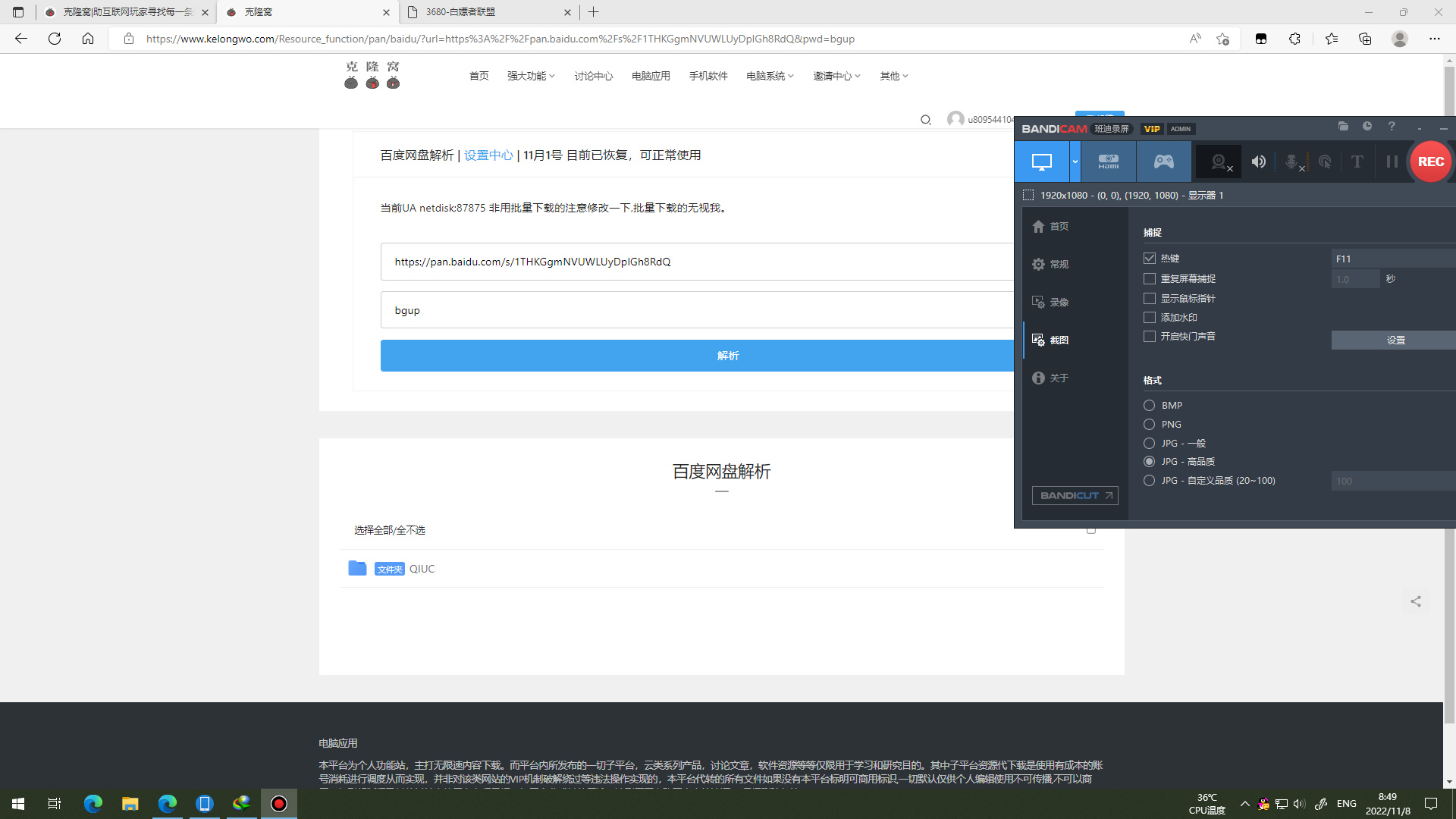Enable 显示鼠标指针 show cursor checkbox
The height and width of the screenshot is (819, 1456).
tap(1150, 298)
